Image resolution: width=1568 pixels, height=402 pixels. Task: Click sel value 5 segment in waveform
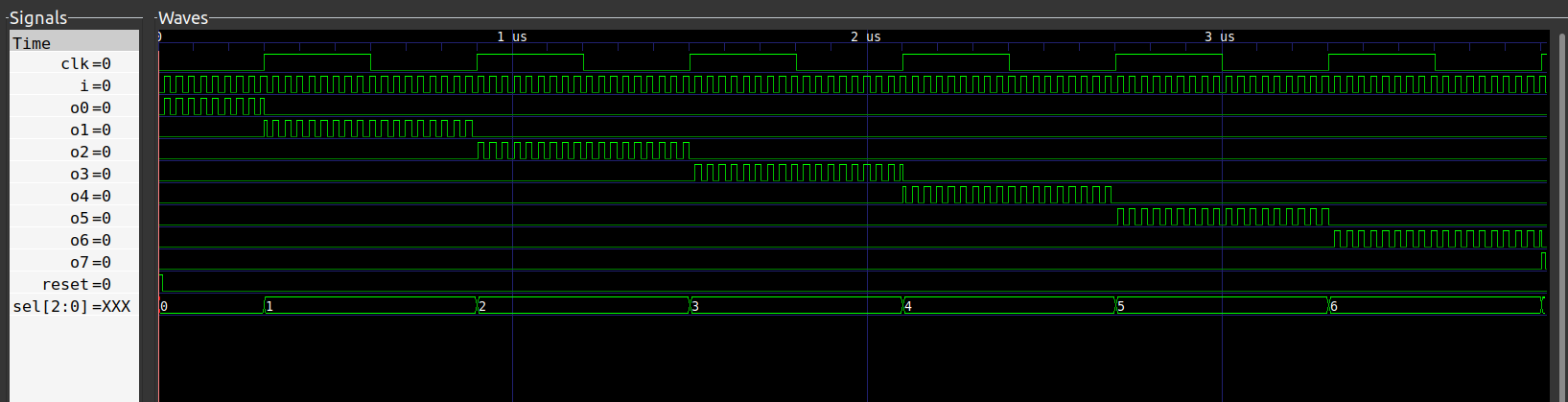pyautogui.click(x=1222, y=306)
